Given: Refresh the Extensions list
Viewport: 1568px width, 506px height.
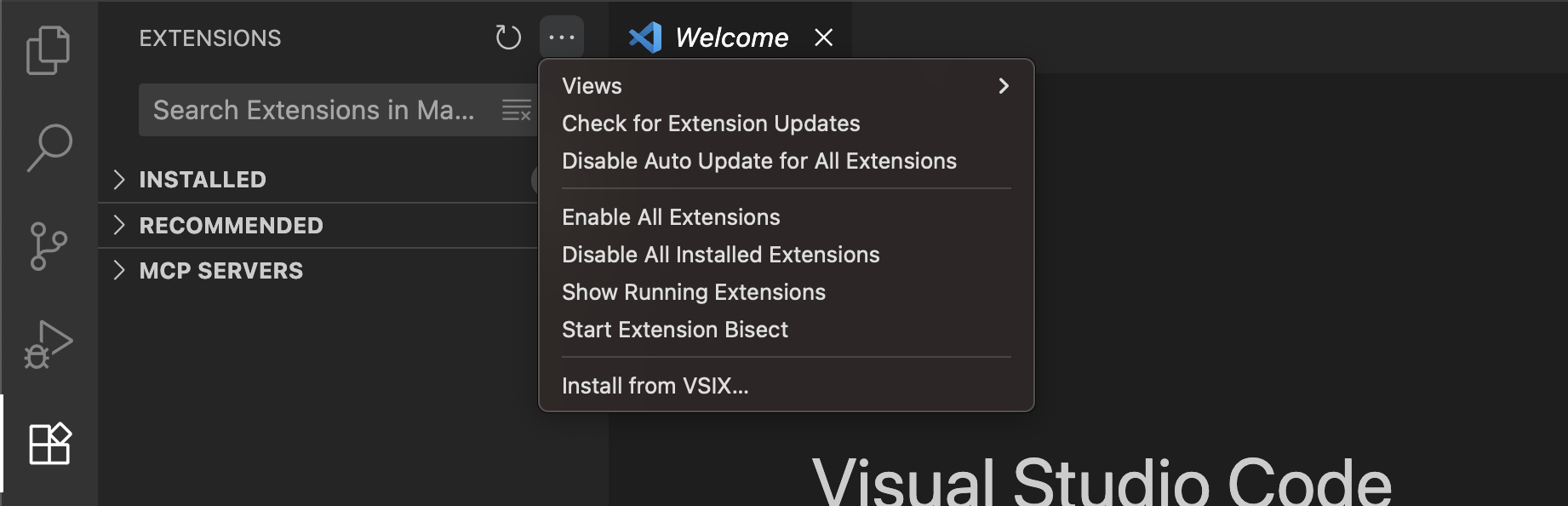Looking at the screenshot, I should 508,37.
